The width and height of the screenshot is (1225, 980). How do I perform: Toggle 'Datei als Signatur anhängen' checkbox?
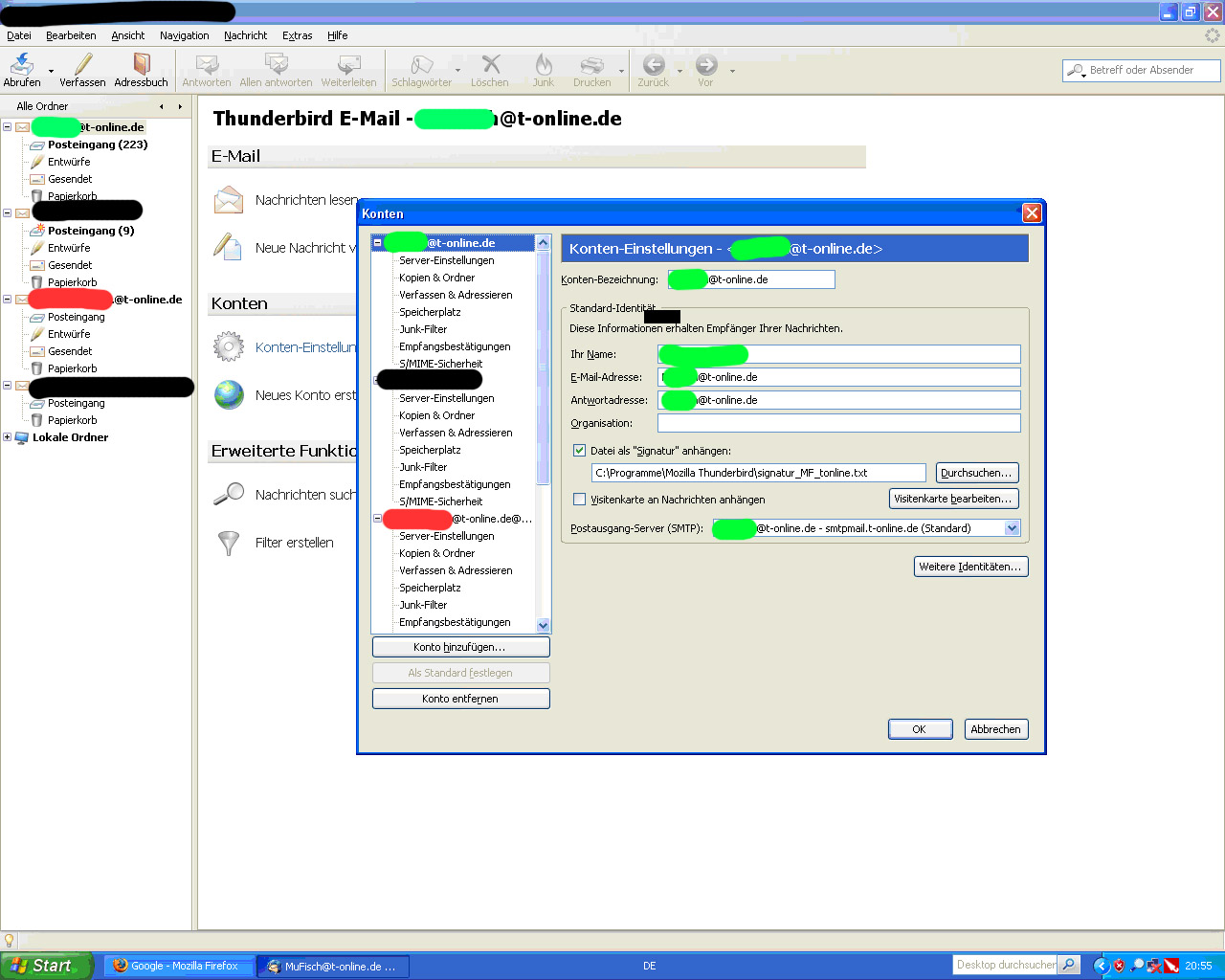tap(579, 451)
